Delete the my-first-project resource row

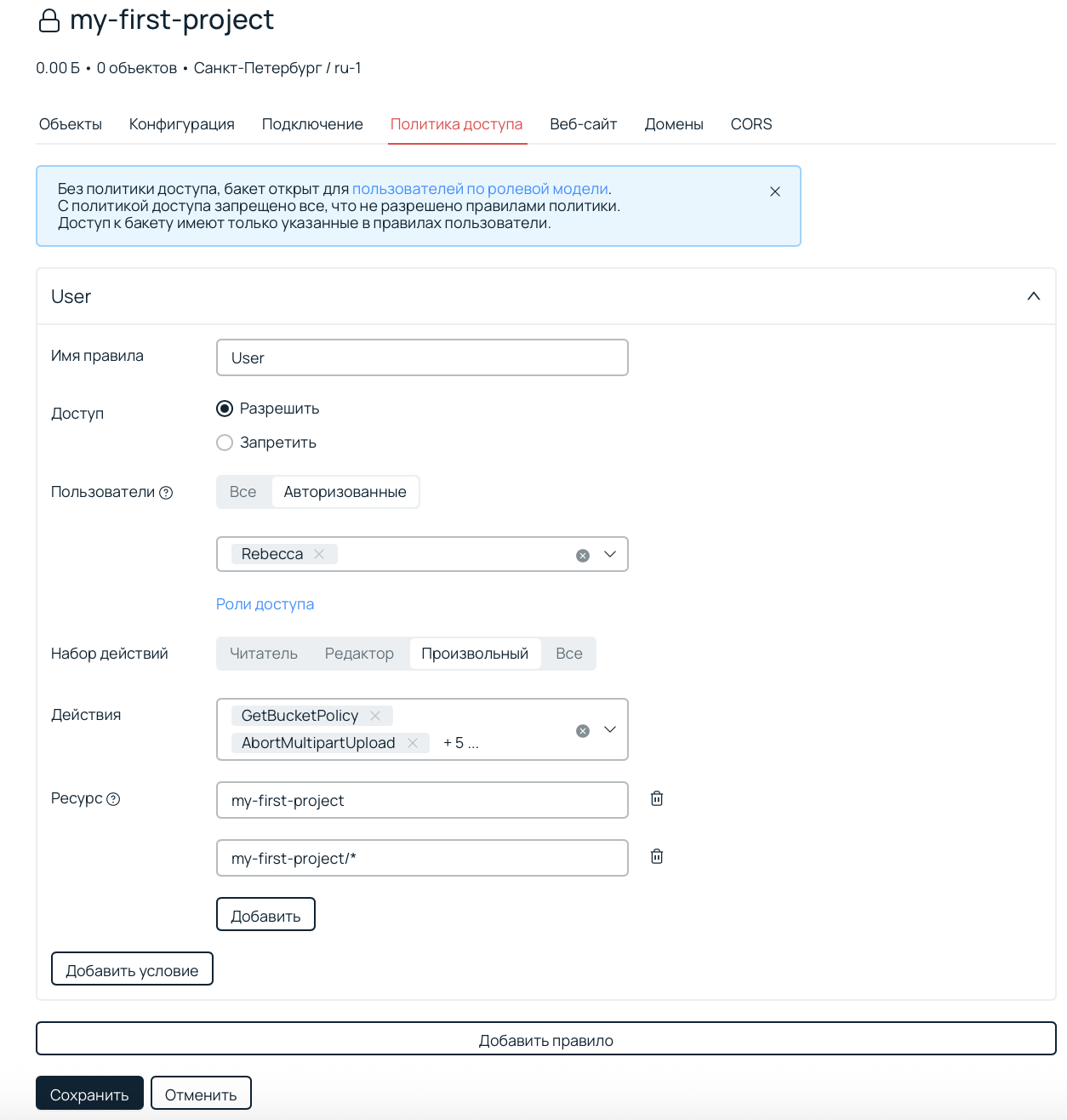[657, 798]
